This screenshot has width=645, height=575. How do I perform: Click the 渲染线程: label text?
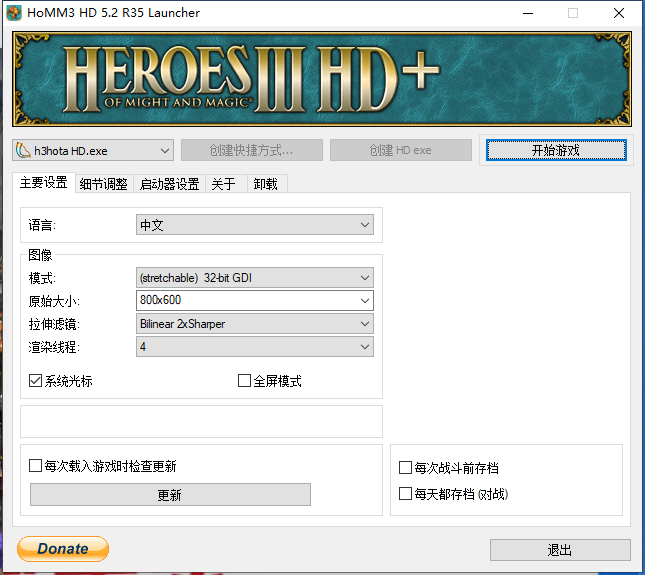coord(53,348)
